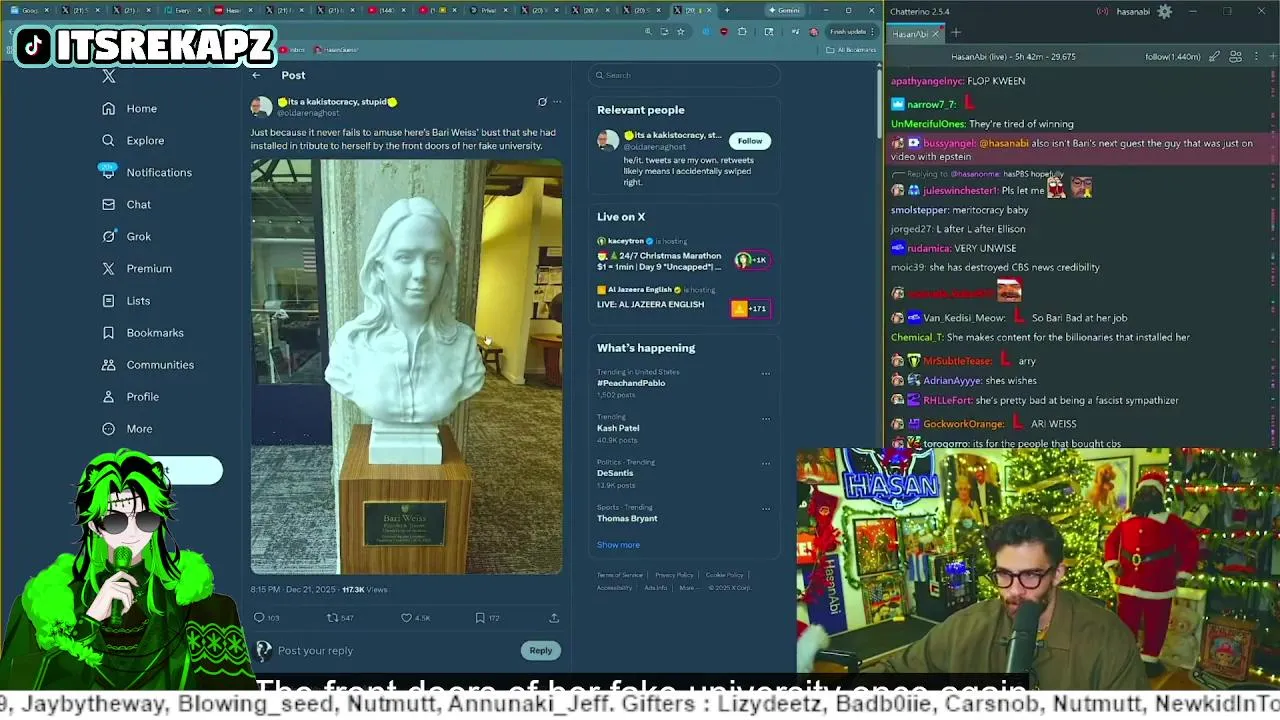
Task: Open Grok in X sidebar
Action: point(127,236)
